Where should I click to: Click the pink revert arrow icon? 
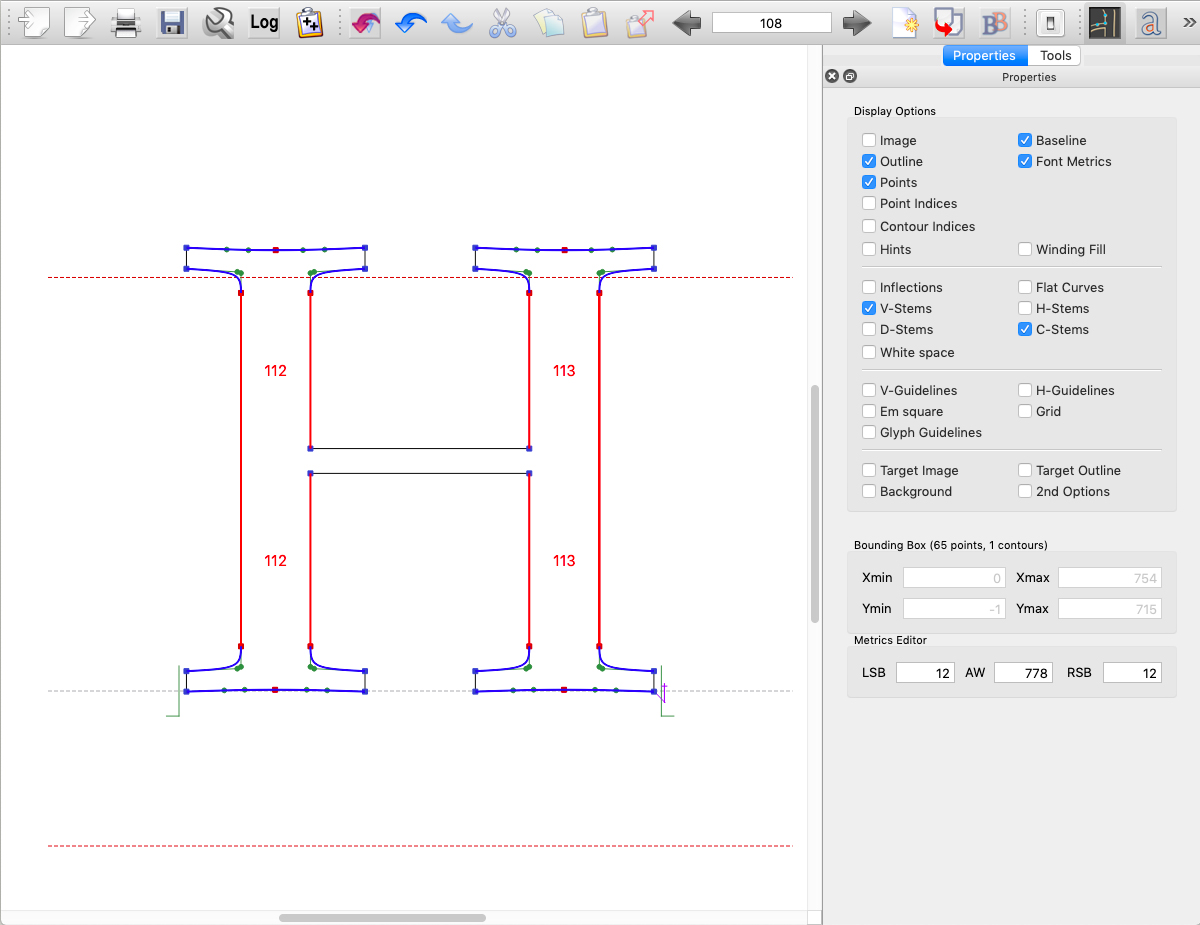pos(366,22)
